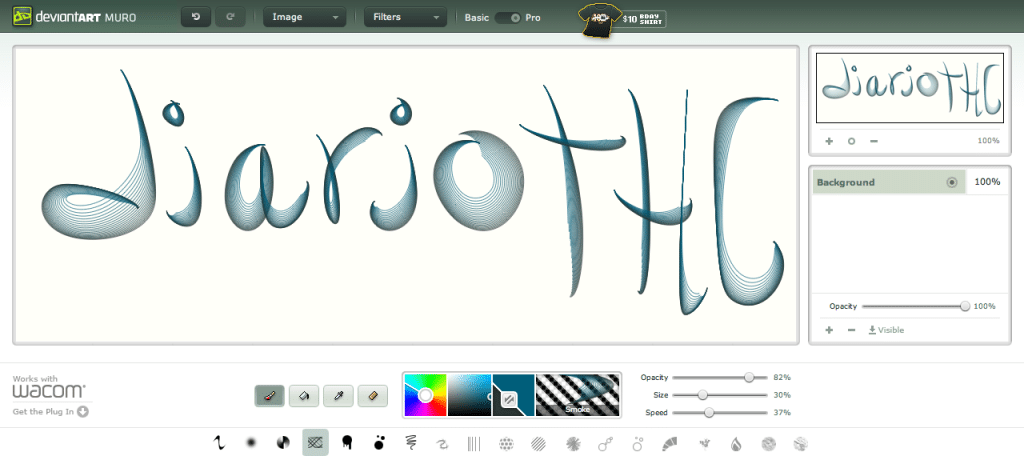
Task: Select the eraser tool
Action: [x=373, y=396]
